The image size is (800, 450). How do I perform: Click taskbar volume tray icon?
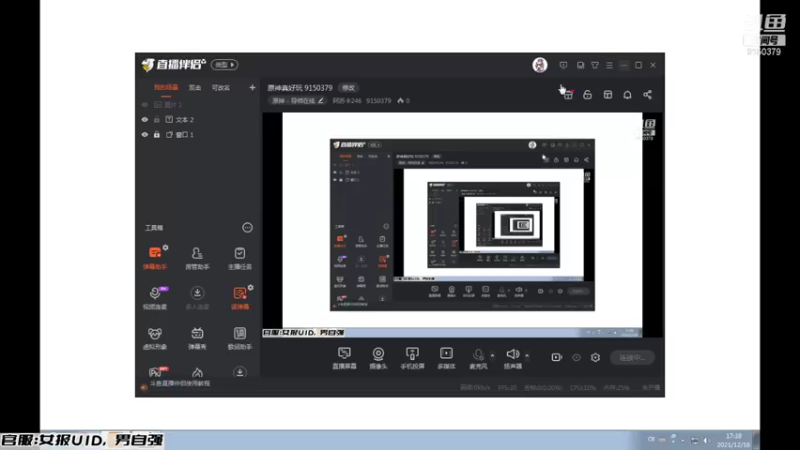707,440
